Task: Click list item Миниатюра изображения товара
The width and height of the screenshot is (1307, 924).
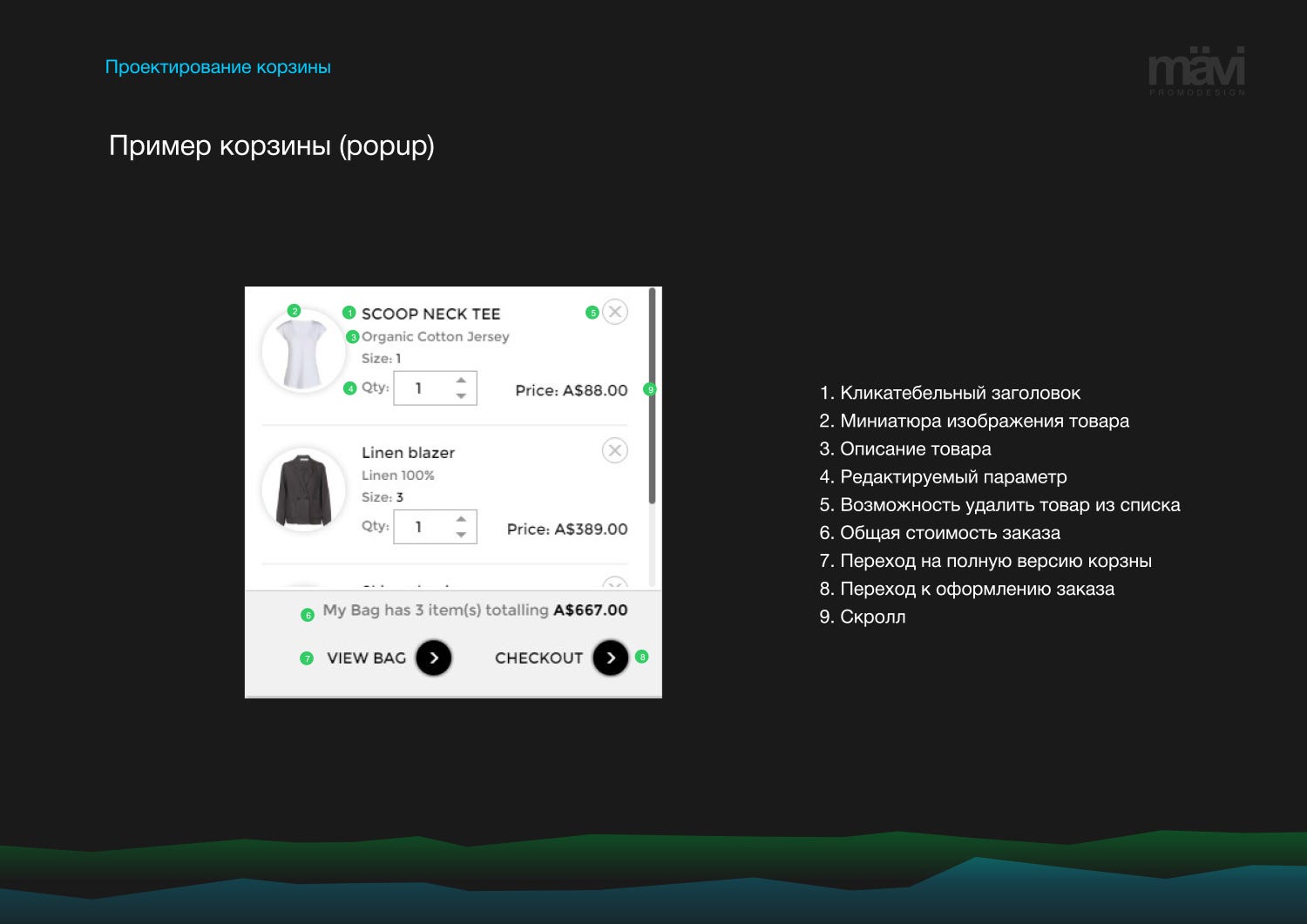Action: 974,421
